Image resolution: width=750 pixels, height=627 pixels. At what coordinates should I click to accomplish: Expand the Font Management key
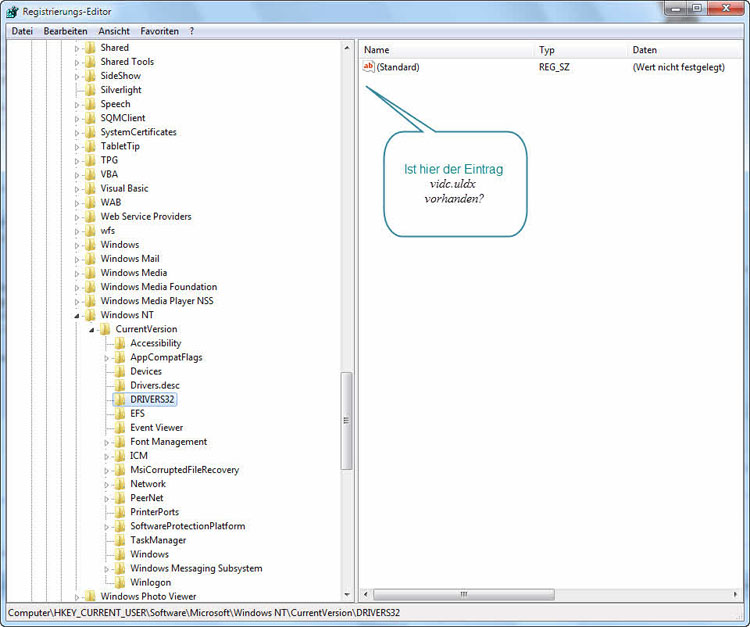tap(106, 442)
